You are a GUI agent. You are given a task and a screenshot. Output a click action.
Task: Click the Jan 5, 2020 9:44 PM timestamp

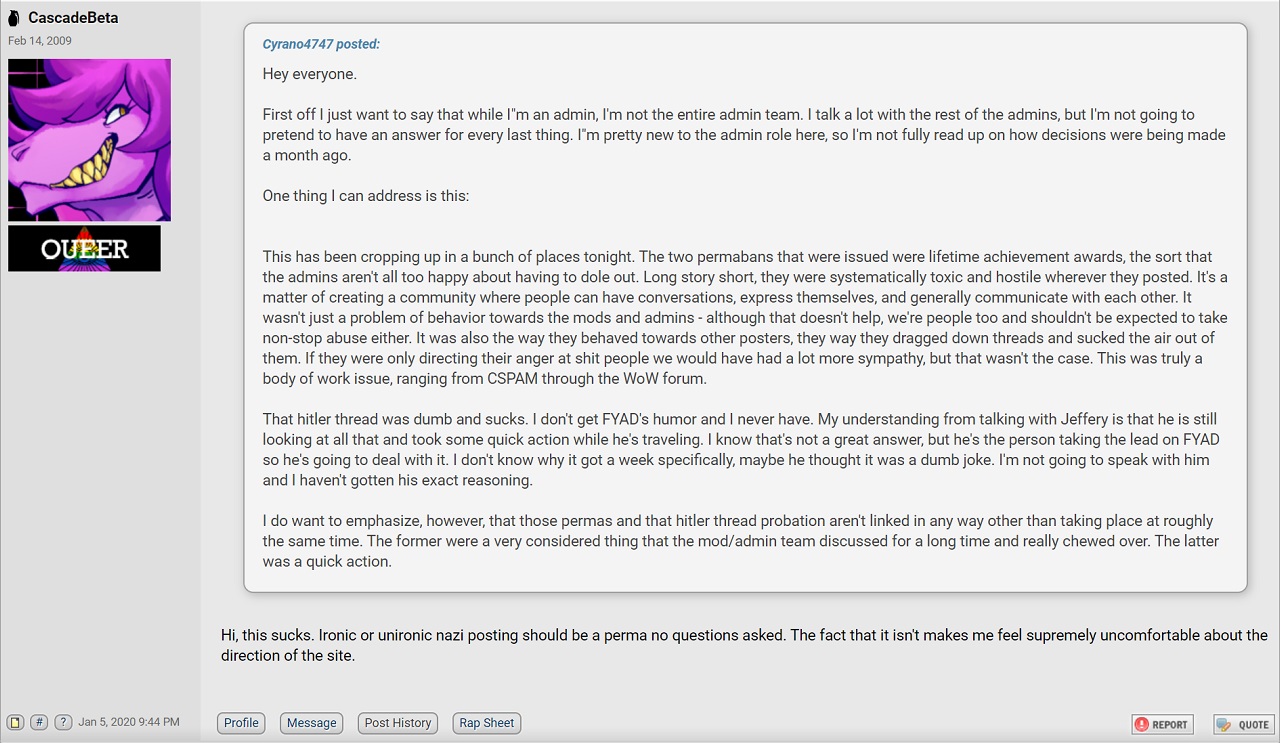[x=129, y=722]
